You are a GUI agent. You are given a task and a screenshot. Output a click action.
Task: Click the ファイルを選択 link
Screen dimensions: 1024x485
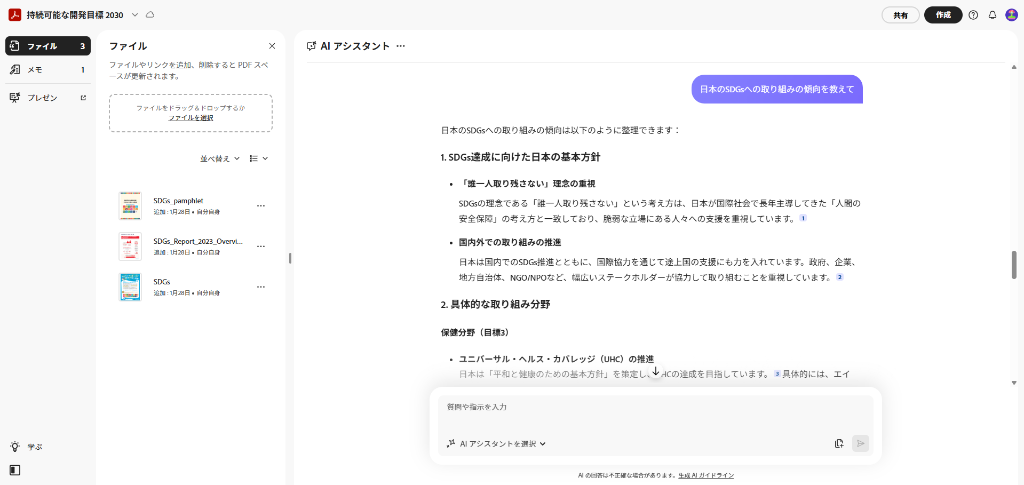191,118
